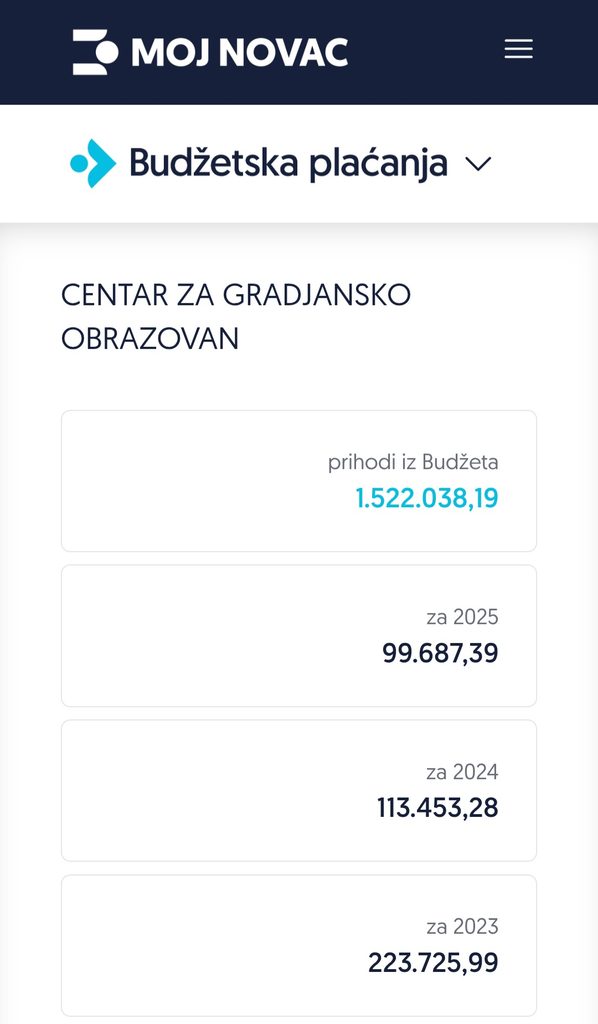Viewport: 598px width, 1024px height.
Task: Click the teal arrow icon beside Budžetska plaćanja
Action: [93, 163]
